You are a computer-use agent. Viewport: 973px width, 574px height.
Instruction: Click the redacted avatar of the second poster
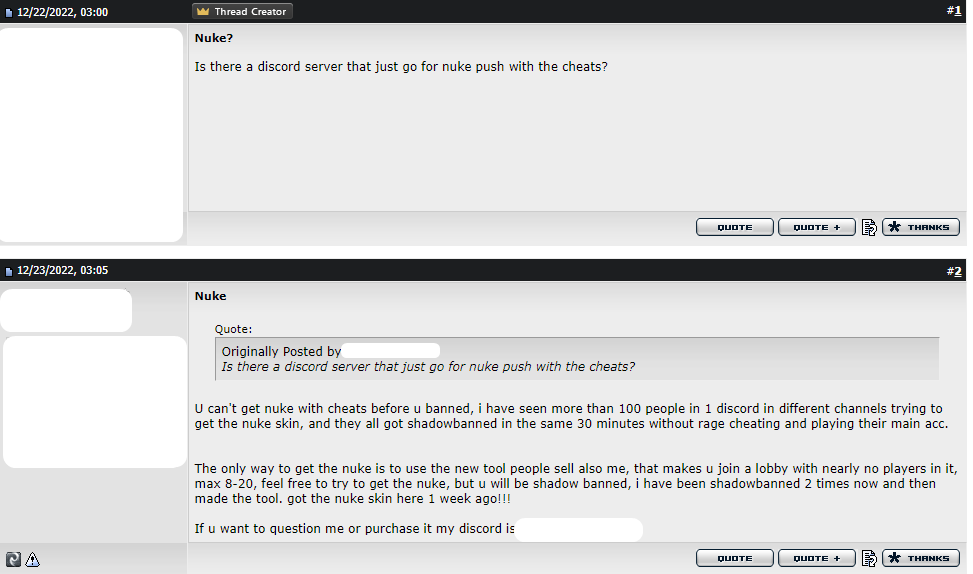[x=95, y=402]
